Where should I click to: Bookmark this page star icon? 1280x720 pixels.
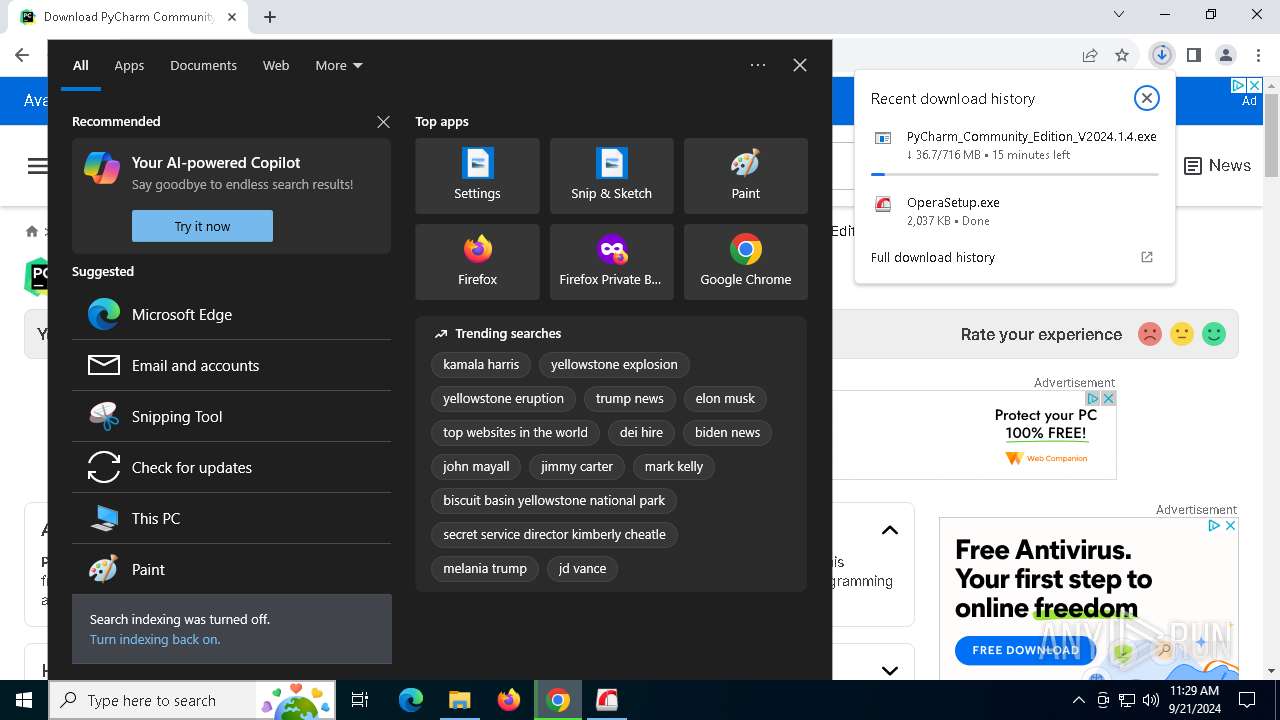(1122, 55)
